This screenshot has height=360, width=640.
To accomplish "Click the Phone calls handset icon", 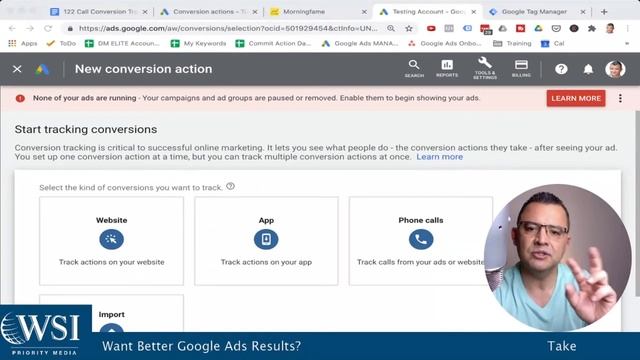I will pos(421,239).
